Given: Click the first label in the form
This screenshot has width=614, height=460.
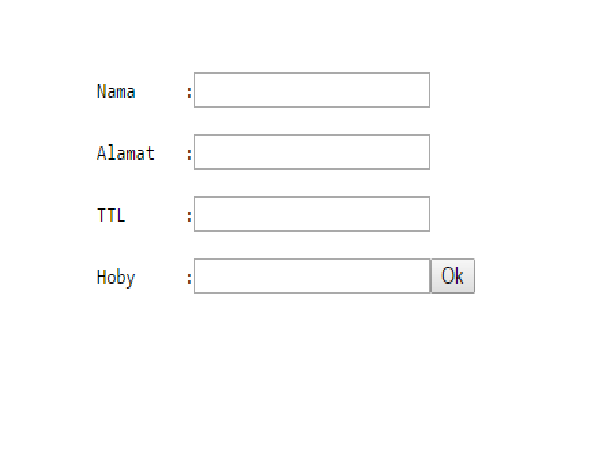Looking at the screenshot, I should 116,92.
